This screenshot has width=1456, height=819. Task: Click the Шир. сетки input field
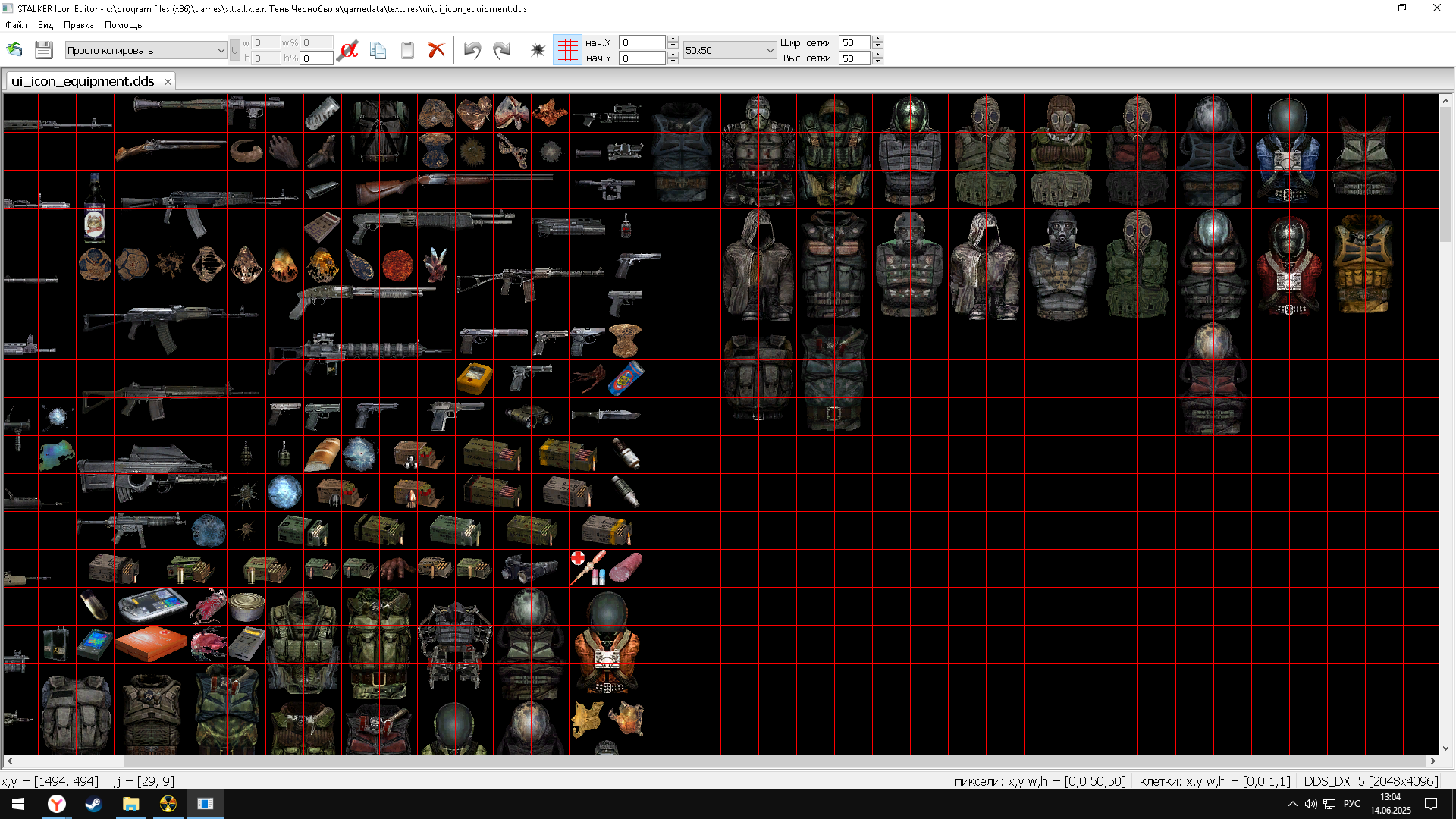click(x=854, y=42)
